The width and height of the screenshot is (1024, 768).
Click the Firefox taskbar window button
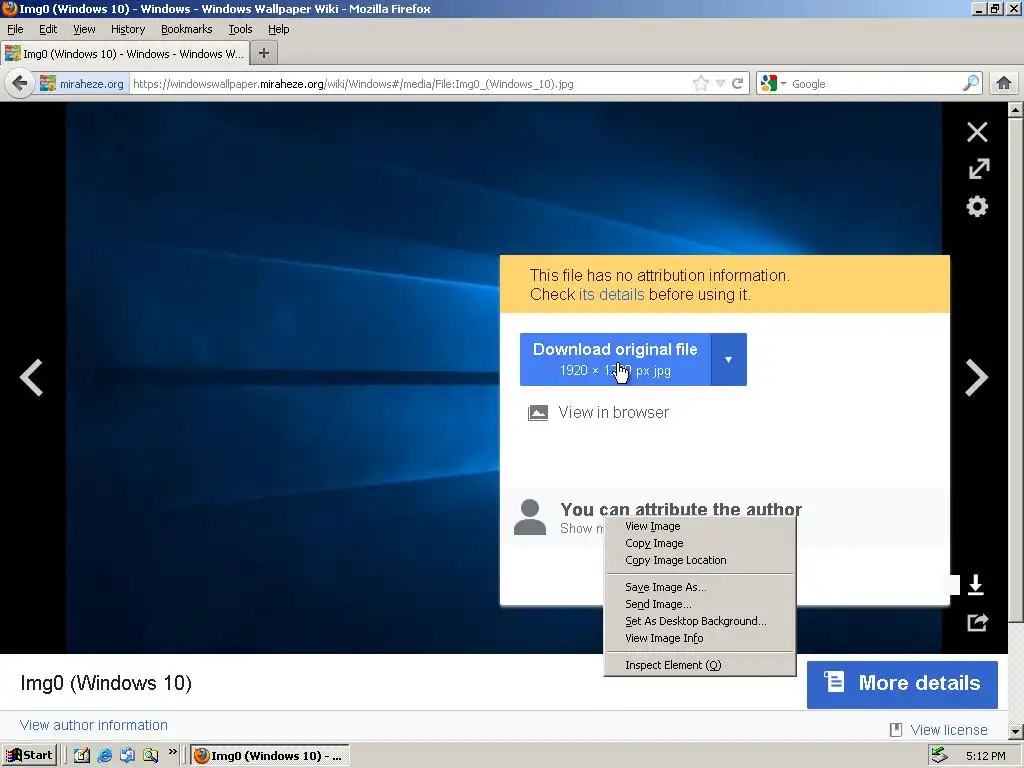270,756
